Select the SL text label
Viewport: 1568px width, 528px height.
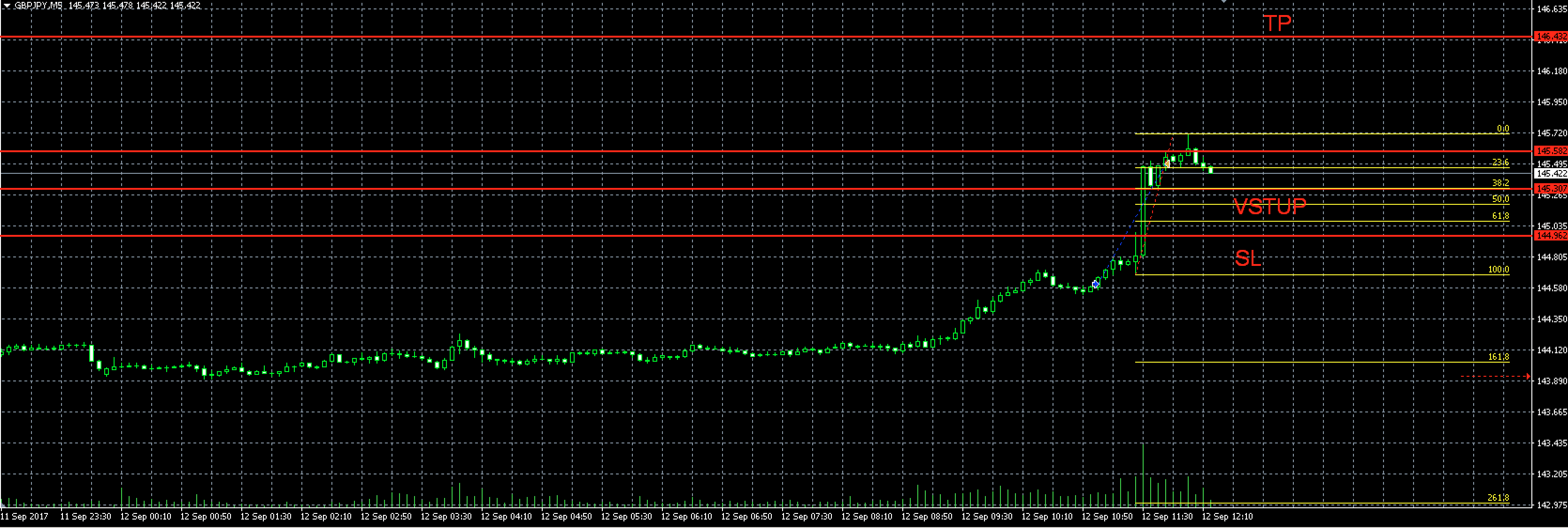click(1248, 259)
